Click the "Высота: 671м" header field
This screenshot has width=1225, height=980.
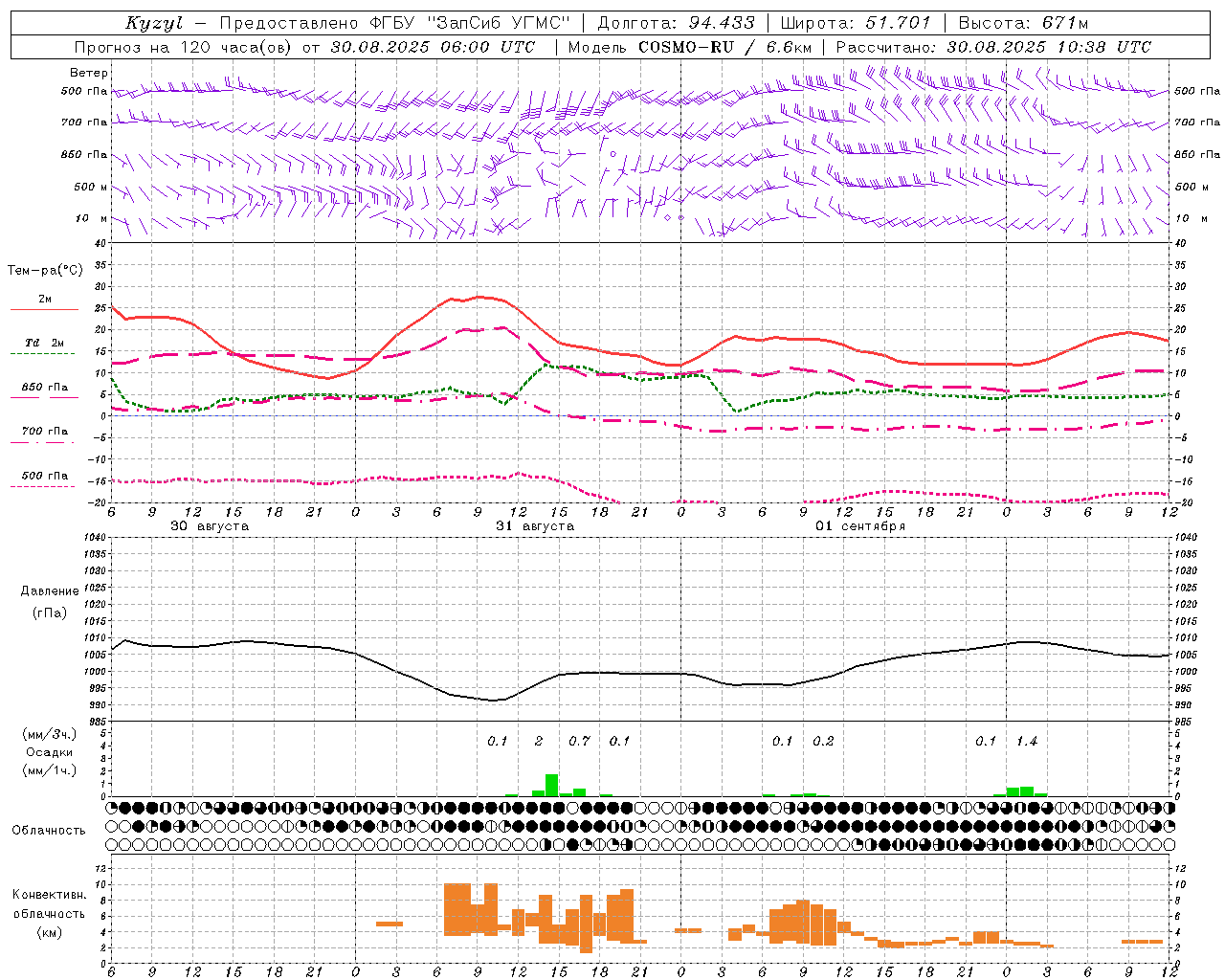[1023, 23]
